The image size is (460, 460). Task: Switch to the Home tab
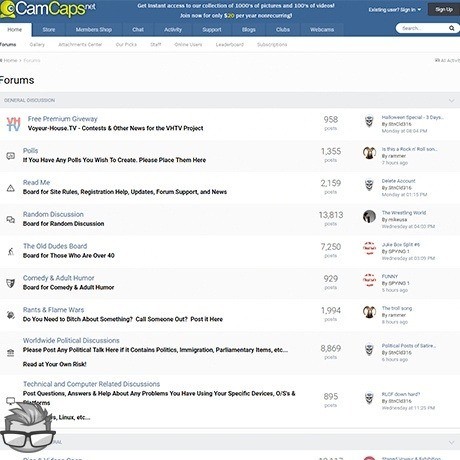point(15,29)
